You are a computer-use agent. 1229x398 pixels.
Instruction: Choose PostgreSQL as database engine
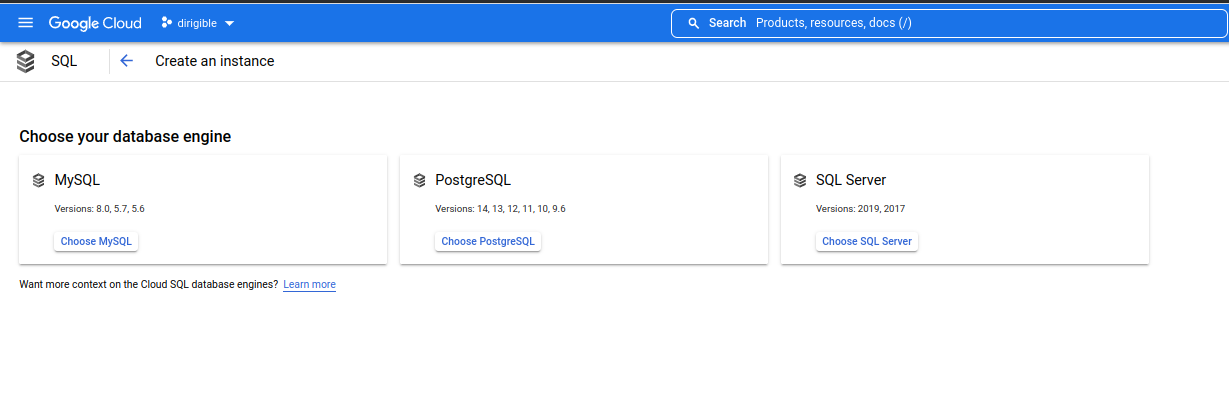(488, 241)
